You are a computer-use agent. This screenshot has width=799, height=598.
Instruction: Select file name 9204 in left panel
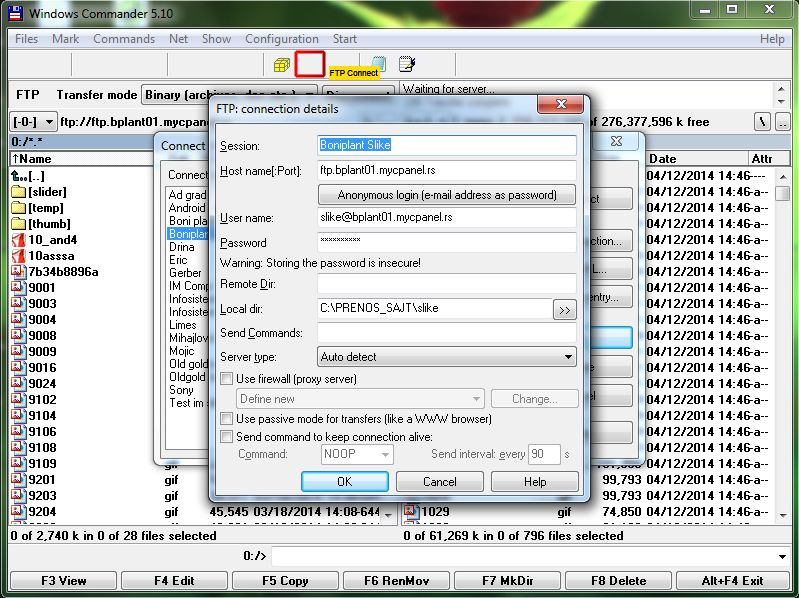point(42,511)
